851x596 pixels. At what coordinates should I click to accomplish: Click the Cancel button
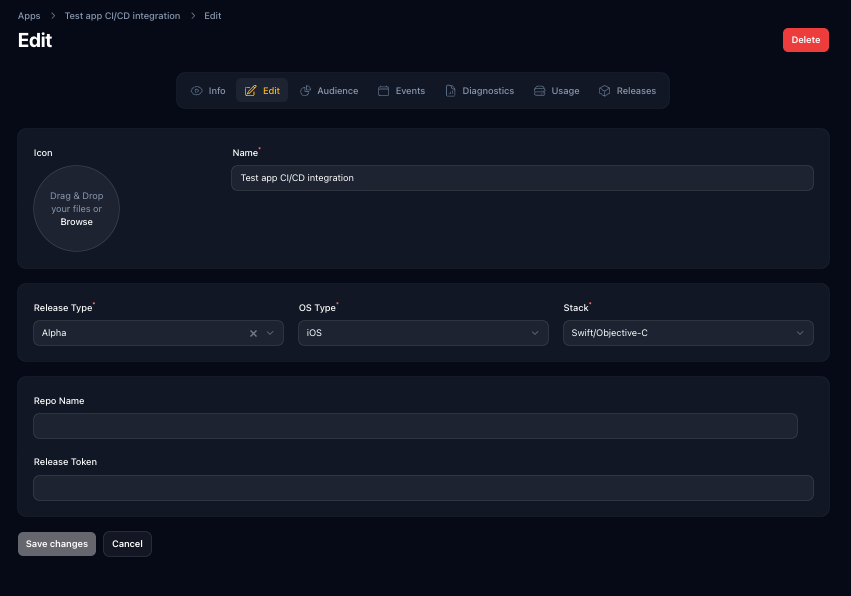pos(127,544)
